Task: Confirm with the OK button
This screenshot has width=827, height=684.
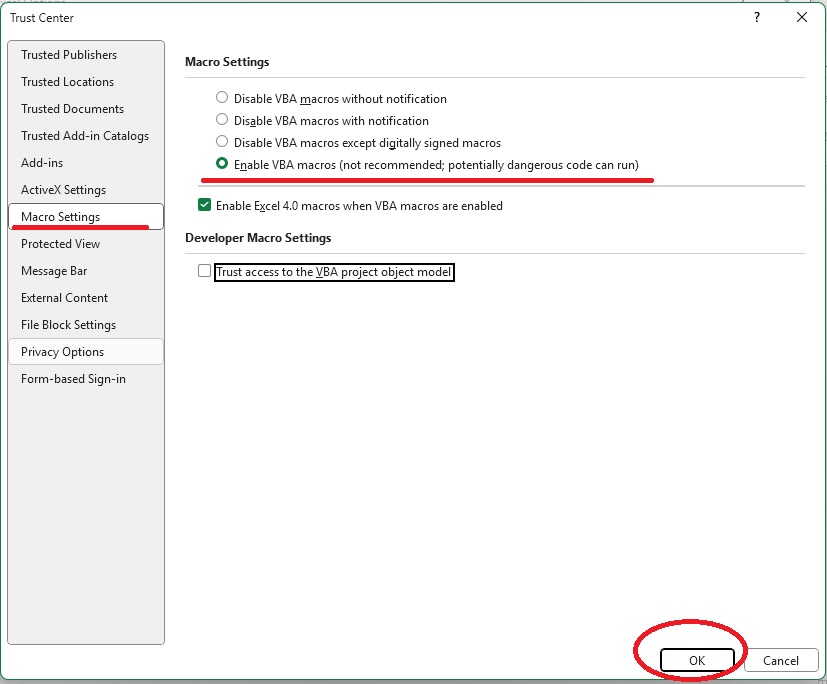Action: [697, 660]
